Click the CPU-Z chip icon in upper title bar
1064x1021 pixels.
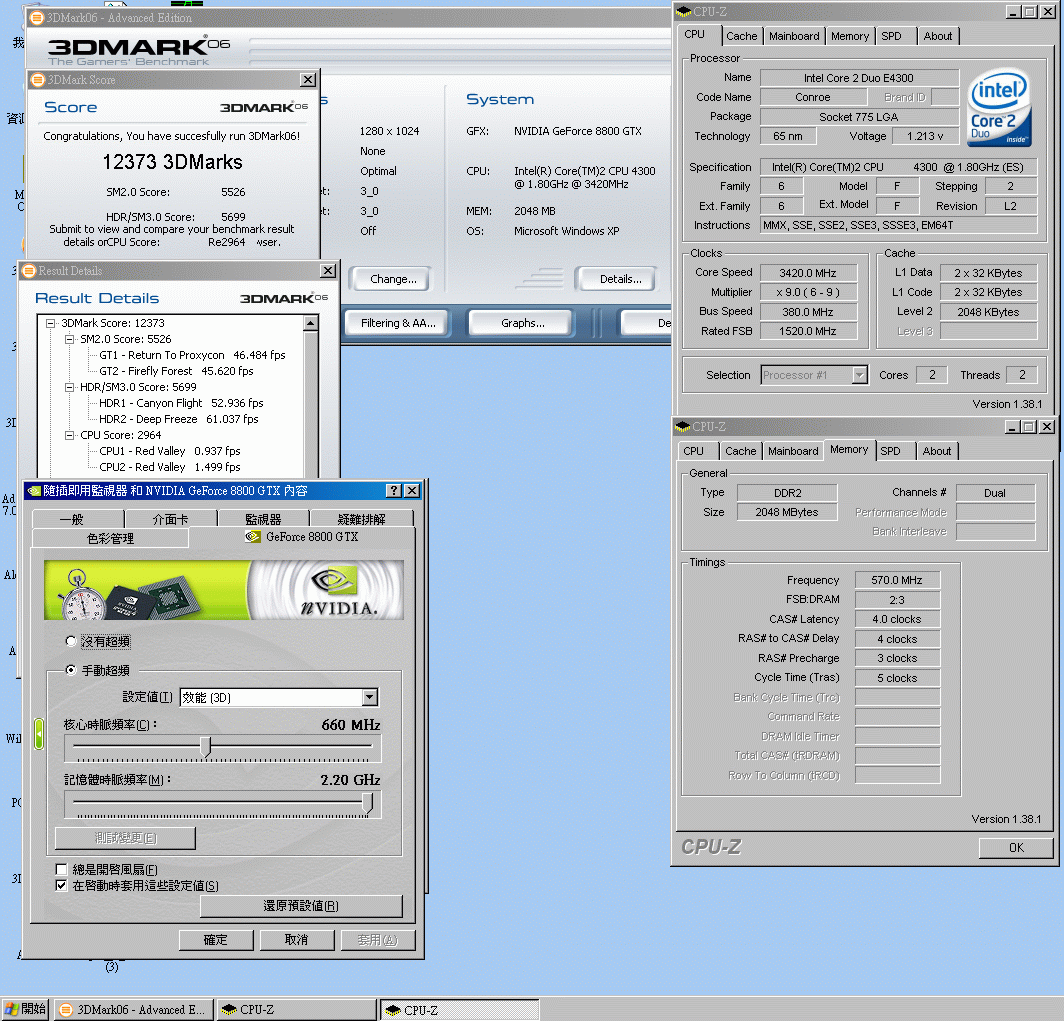pos(684,12)
